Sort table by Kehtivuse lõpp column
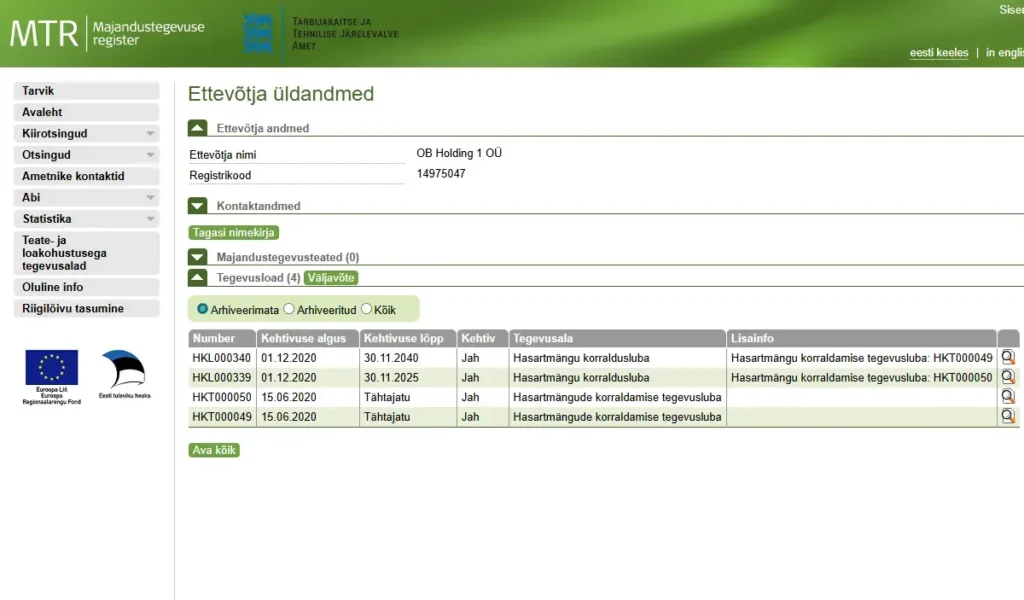The width and height of the screenshot is (1024, 600). (407, 339)
